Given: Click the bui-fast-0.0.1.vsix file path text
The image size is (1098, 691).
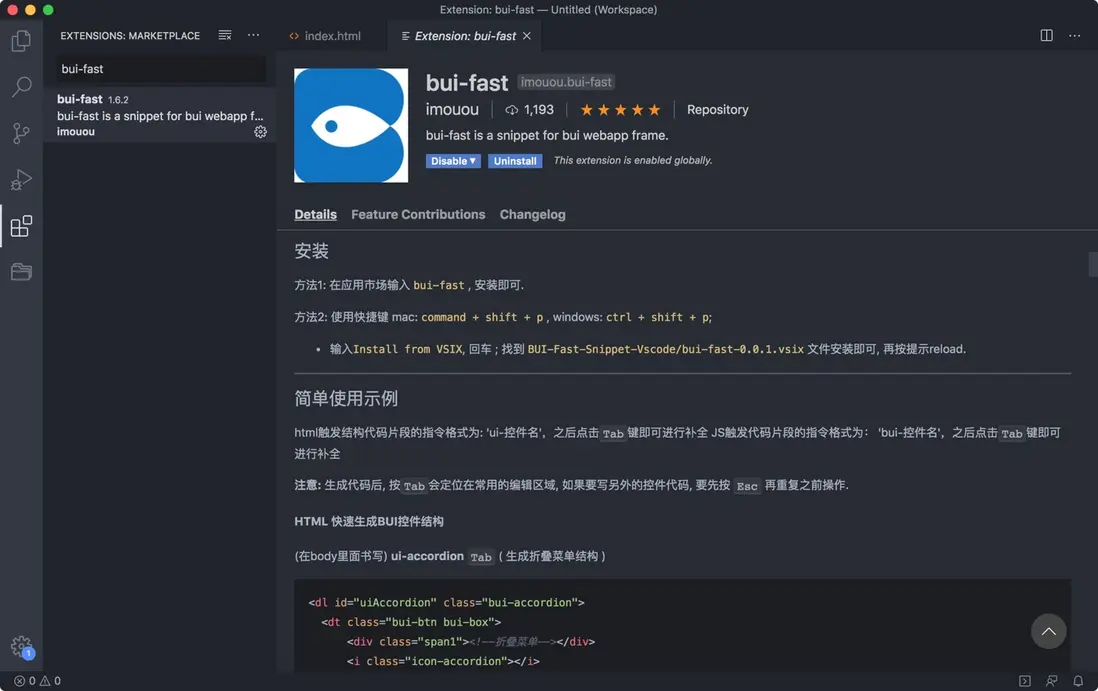Looking at the screenshot, I should click(665, 349).
